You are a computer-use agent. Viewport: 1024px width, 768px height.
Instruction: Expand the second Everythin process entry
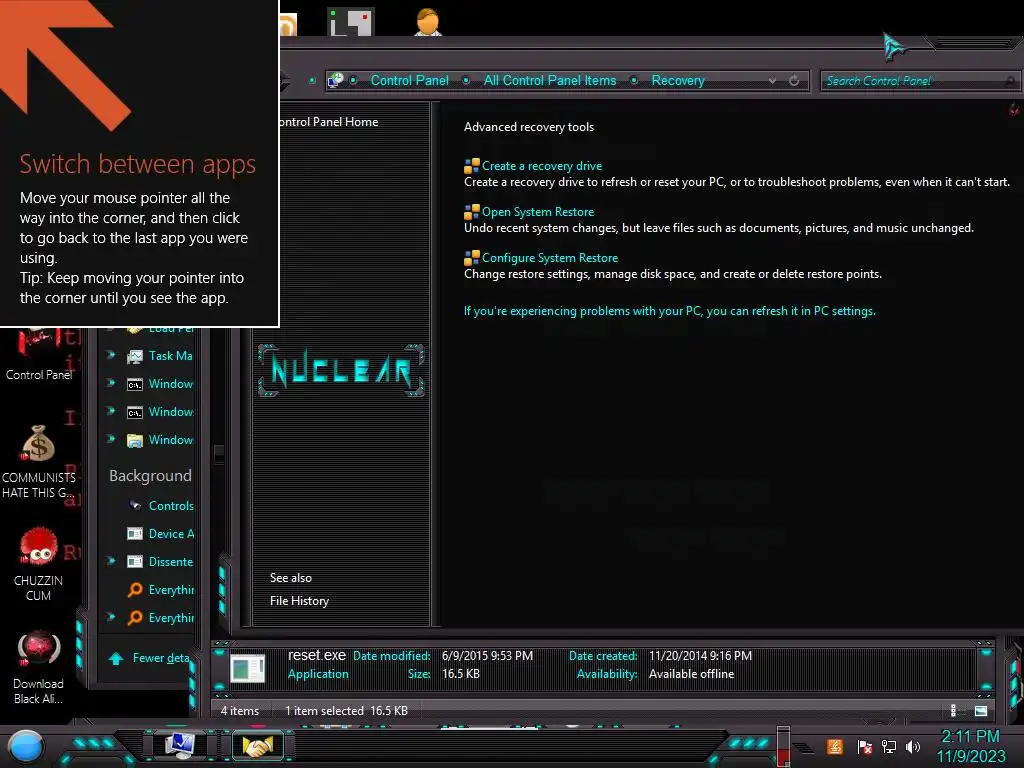111,617
